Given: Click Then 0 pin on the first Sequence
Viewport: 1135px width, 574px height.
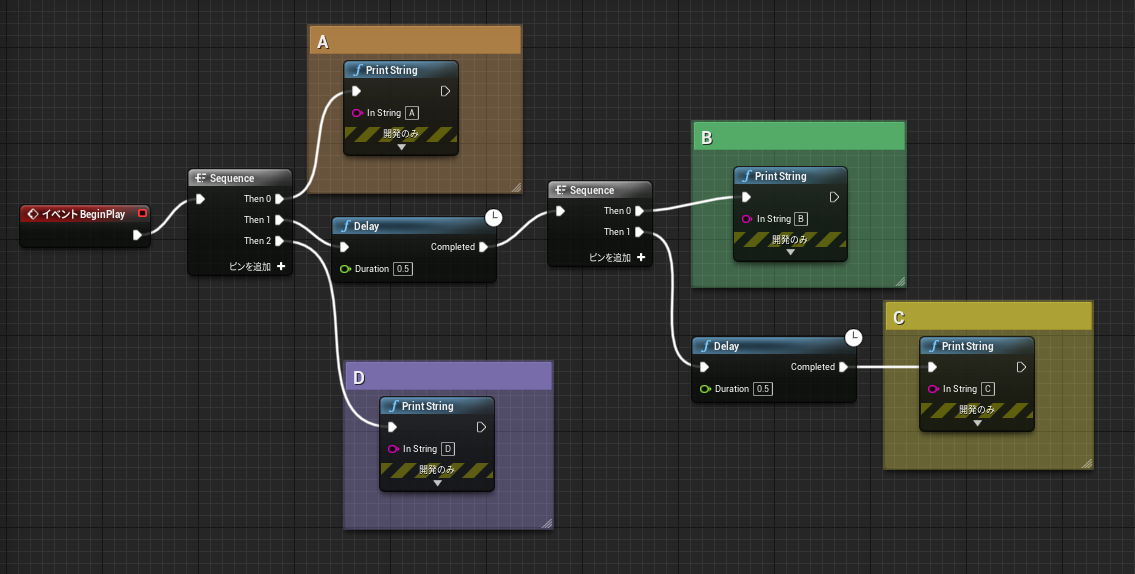Looking at the screenshot, I should point(279,199).
